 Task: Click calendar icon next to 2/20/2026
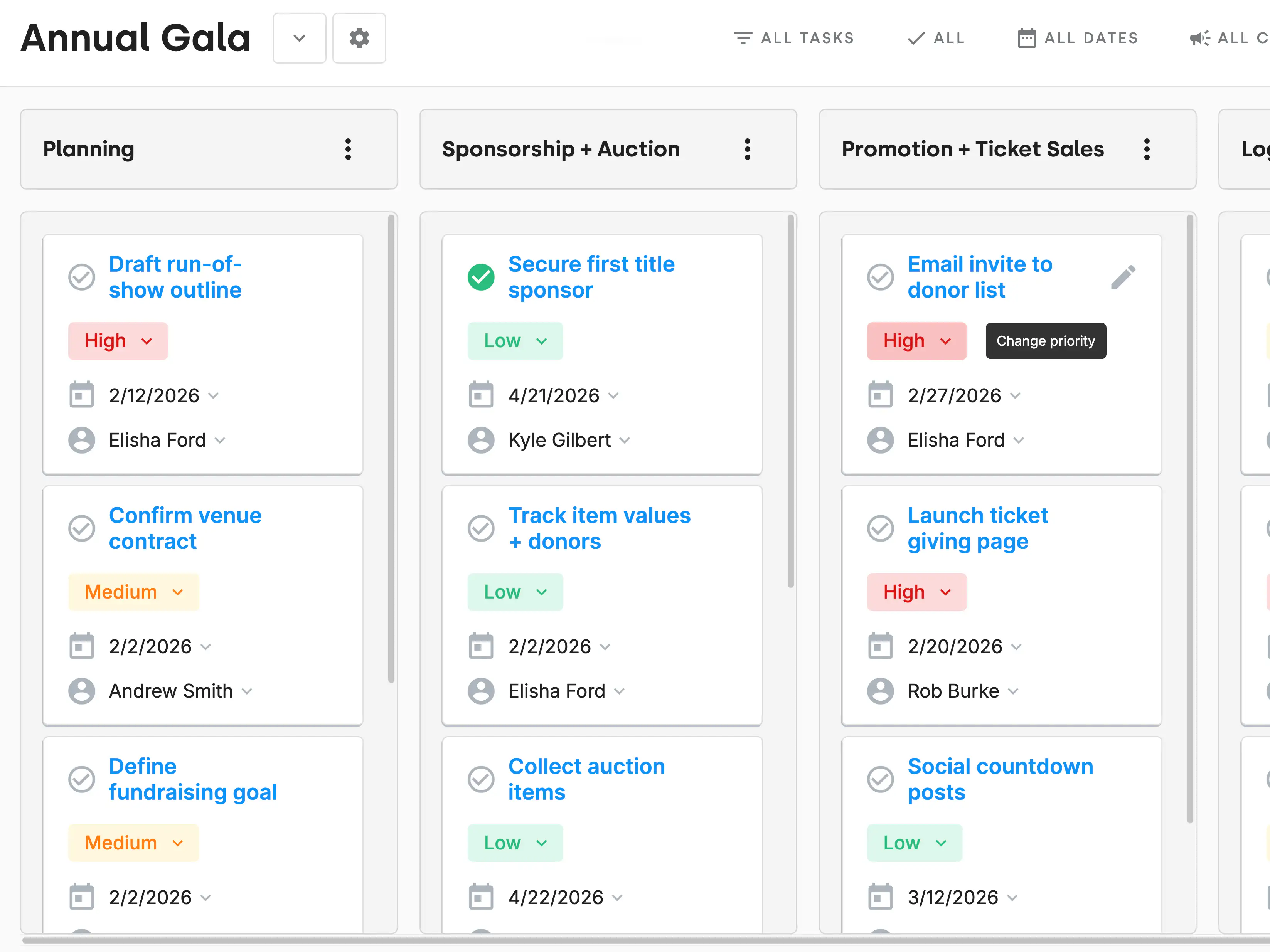tap(880, 646)
